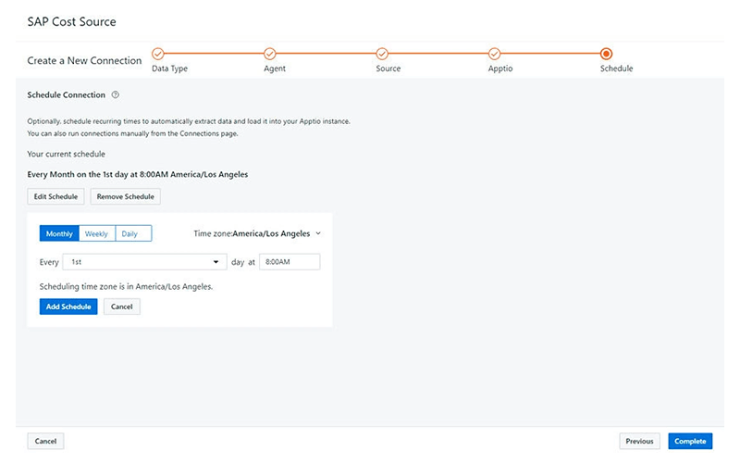
Task: Click the Add Schedule button
Action: click(68, 307)
